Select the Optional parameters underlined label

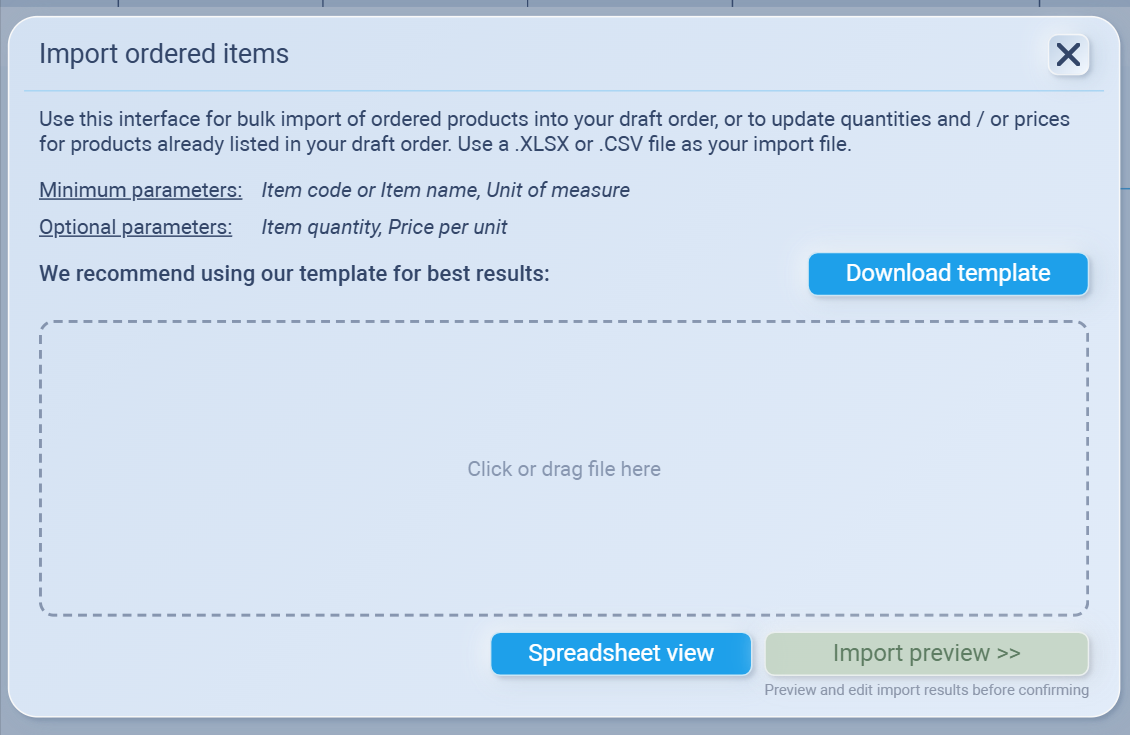point(135,227)
